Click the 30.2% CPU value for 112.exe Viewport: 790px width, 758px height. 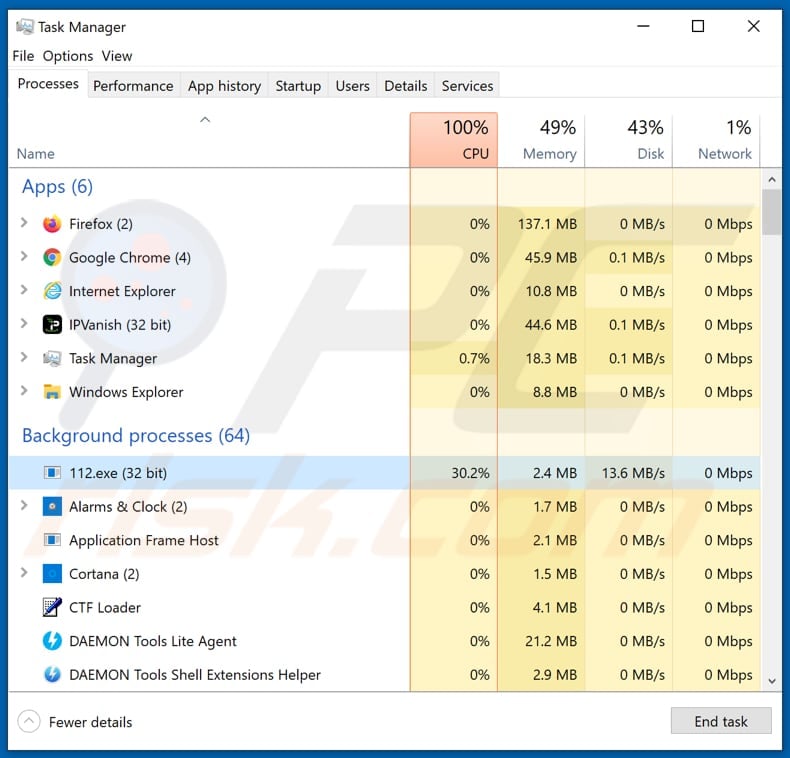click(x=470, y=473)
